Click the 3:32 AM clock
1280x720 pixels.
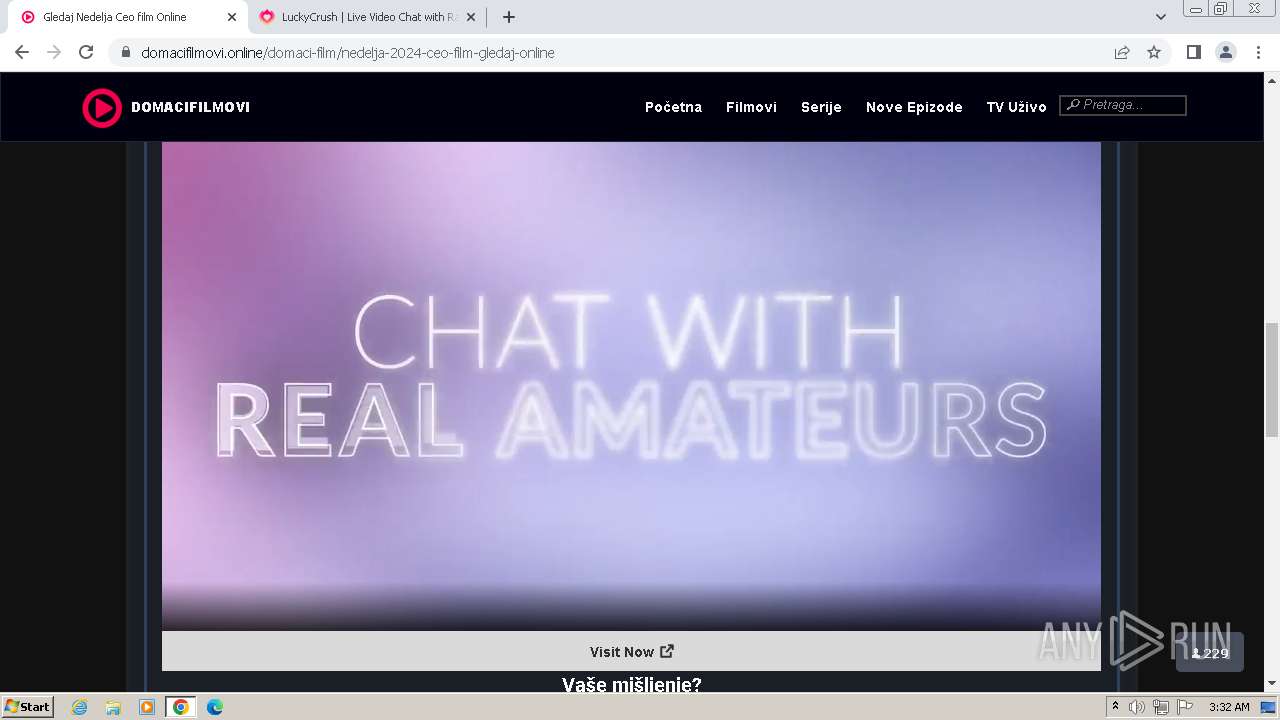[1229, 707]
